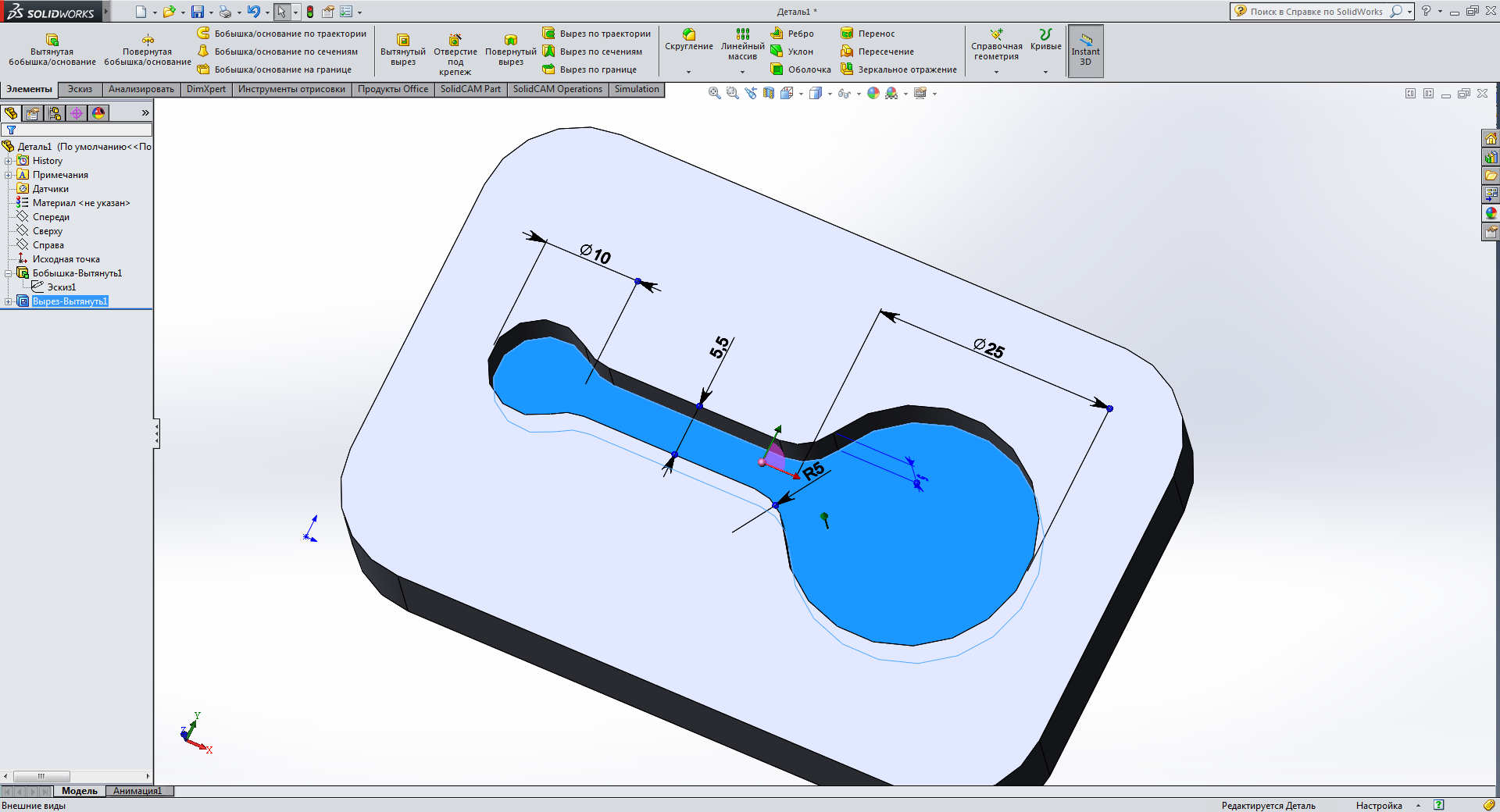Expand the dropdown arrow under Справочная геометрия
1500x812 pixels.
pyautogui.click(x=996, y=72)
